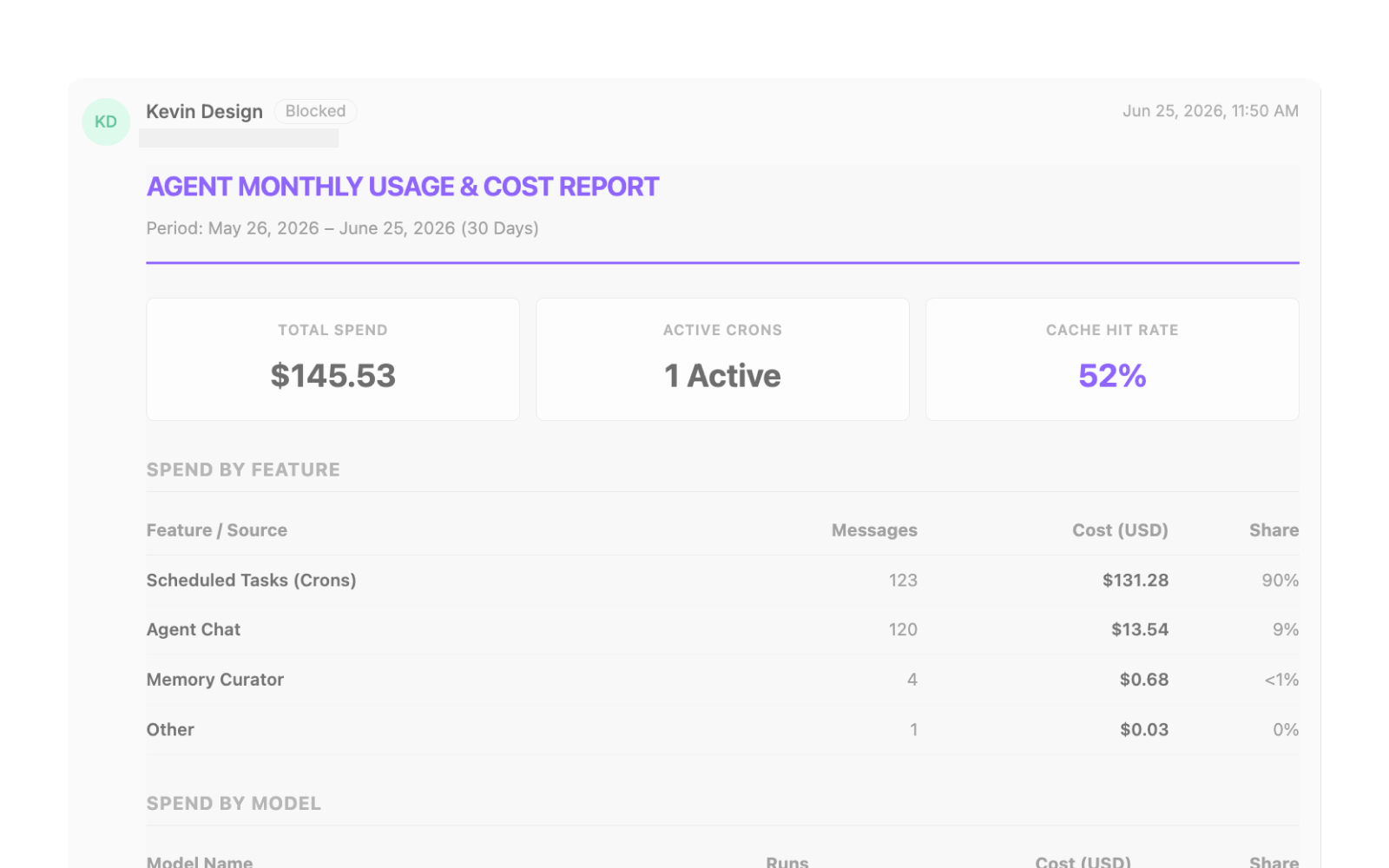Screen dimensions: 1389x868
Task: Click the Runs column header
Action: (787, 862)
